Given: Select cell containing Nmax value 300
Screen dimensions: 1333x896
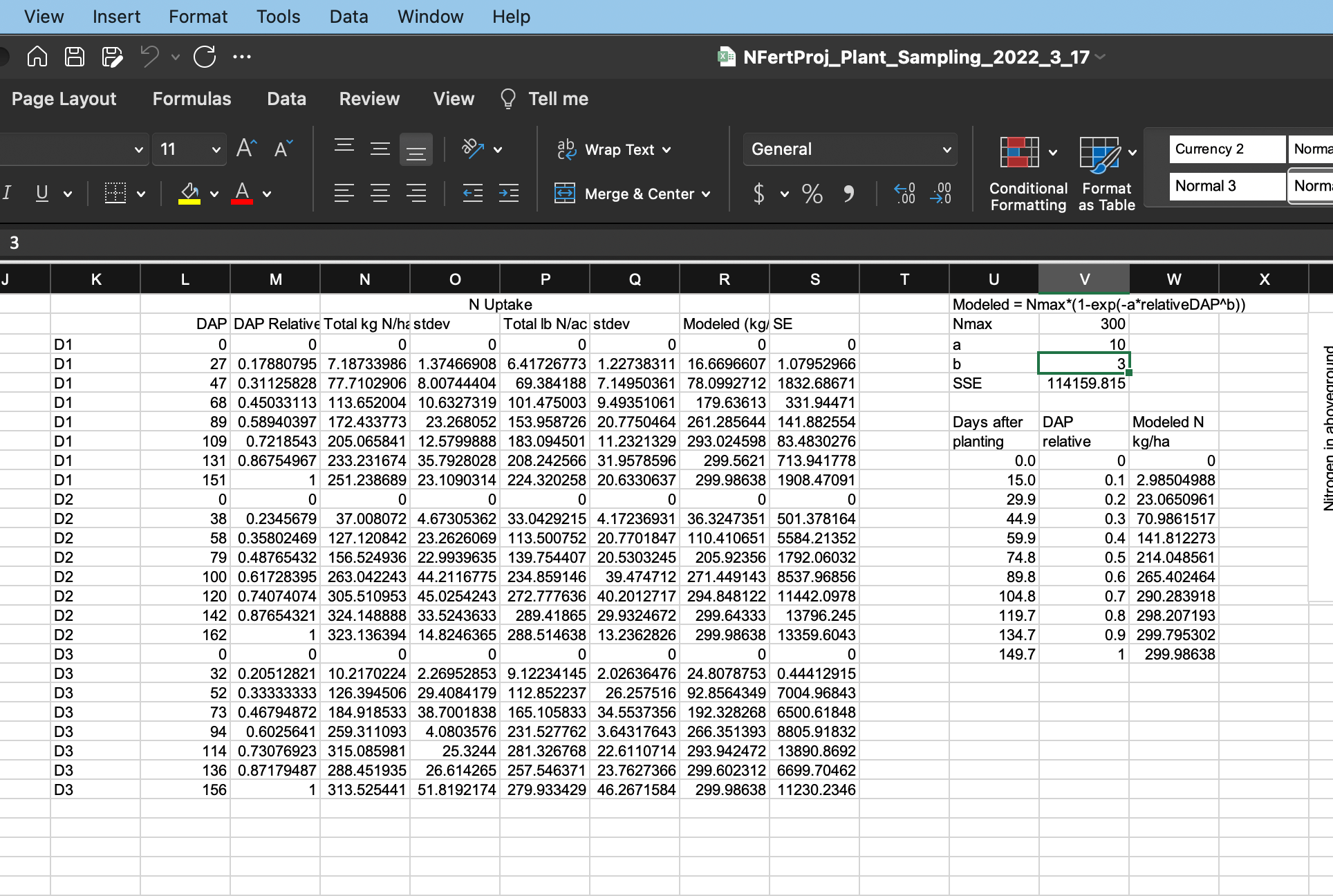Looking at the screenshot, I should [1083, 324].
